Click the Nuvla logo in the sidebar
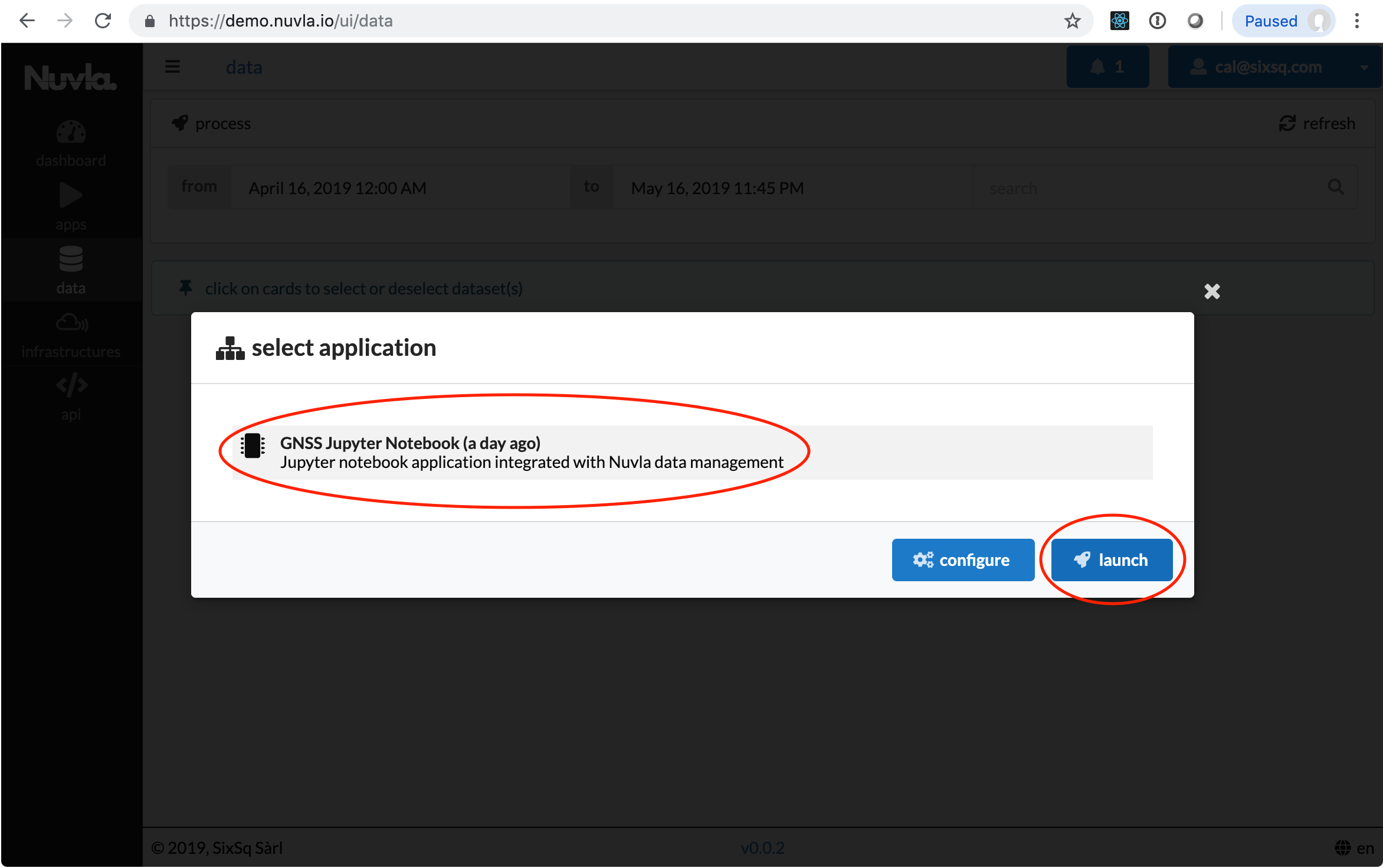This screenshot has width=1383, height=868. coord(71,77)
